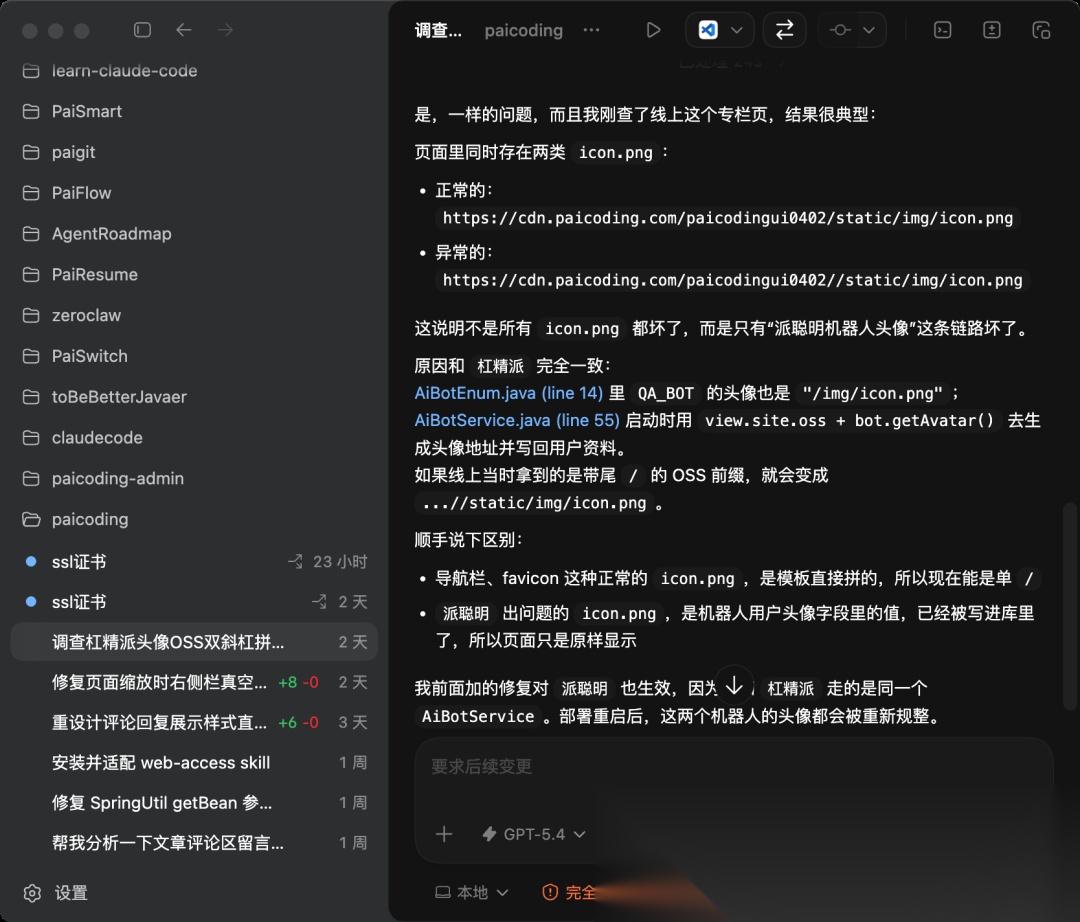Open 重设计评论回复展示样式 thread

pos(194,722)
